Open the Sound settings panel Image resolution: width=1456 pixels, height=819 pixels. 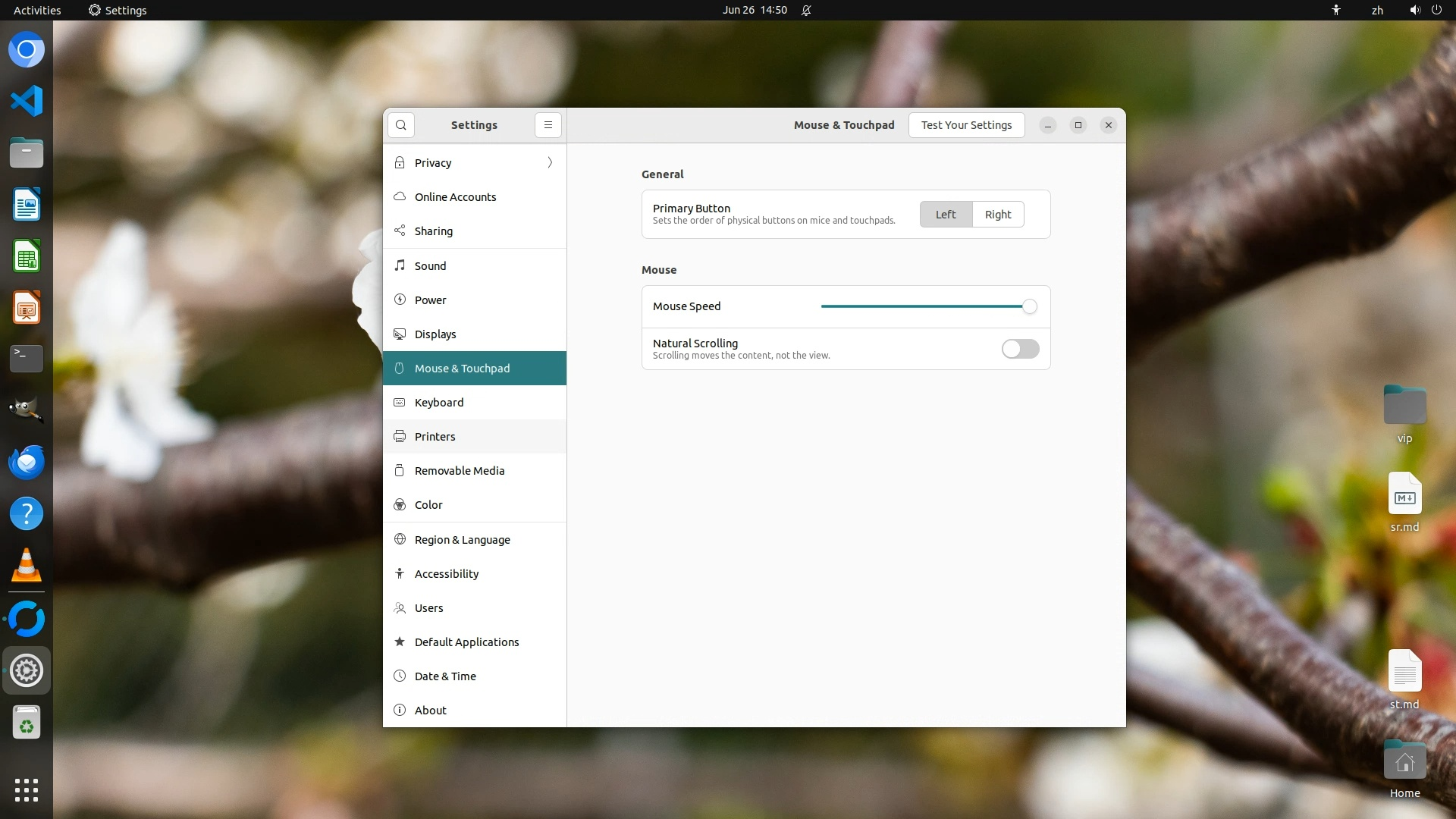pos(430,266)
